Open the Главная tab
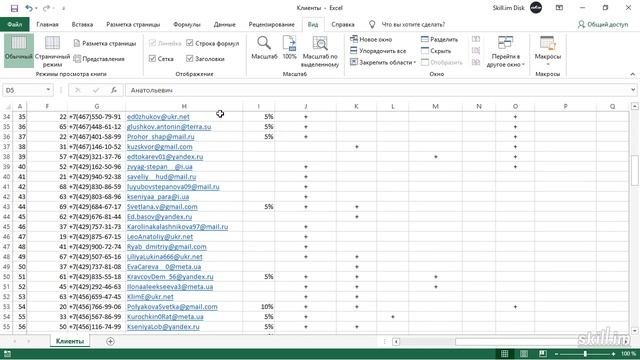This screenshot has width=640, height=360. (47, 24)
